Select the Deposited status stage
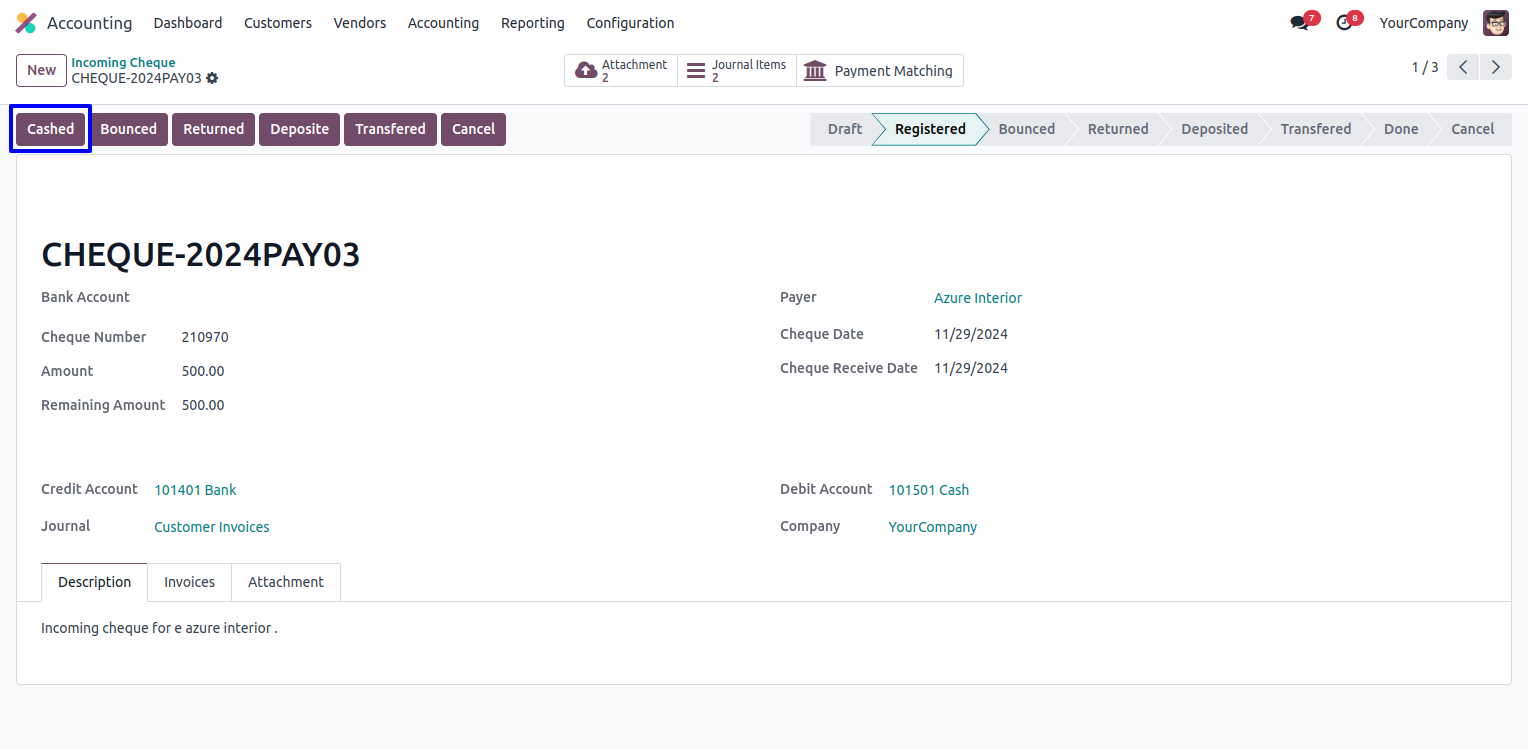This screenshot has height=749, width=1528. click(1214, 129)
